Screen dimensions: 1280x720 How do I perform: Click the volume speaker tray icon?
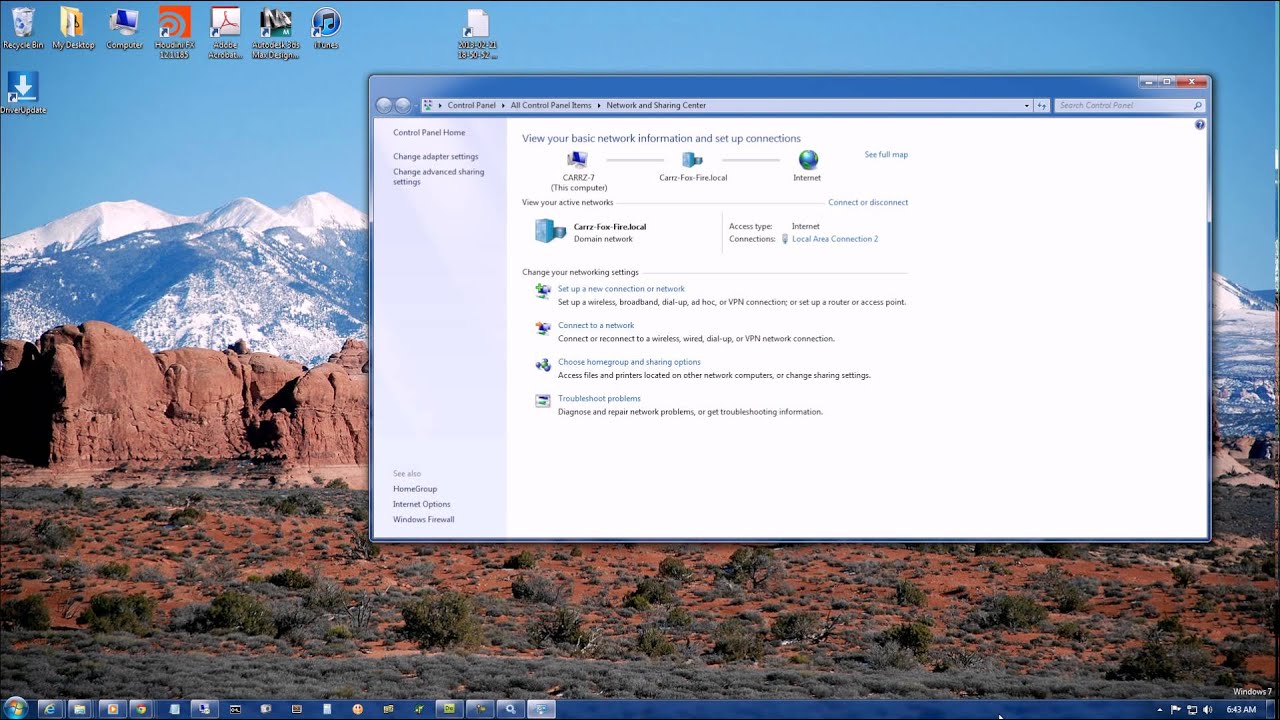click(1208, 709)
